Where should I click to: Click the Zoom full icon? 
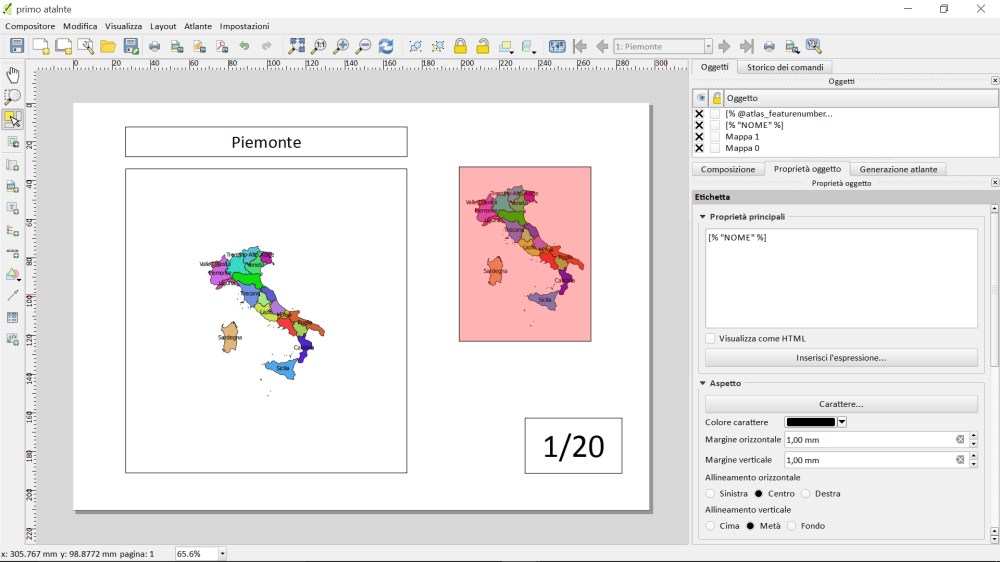297,46
